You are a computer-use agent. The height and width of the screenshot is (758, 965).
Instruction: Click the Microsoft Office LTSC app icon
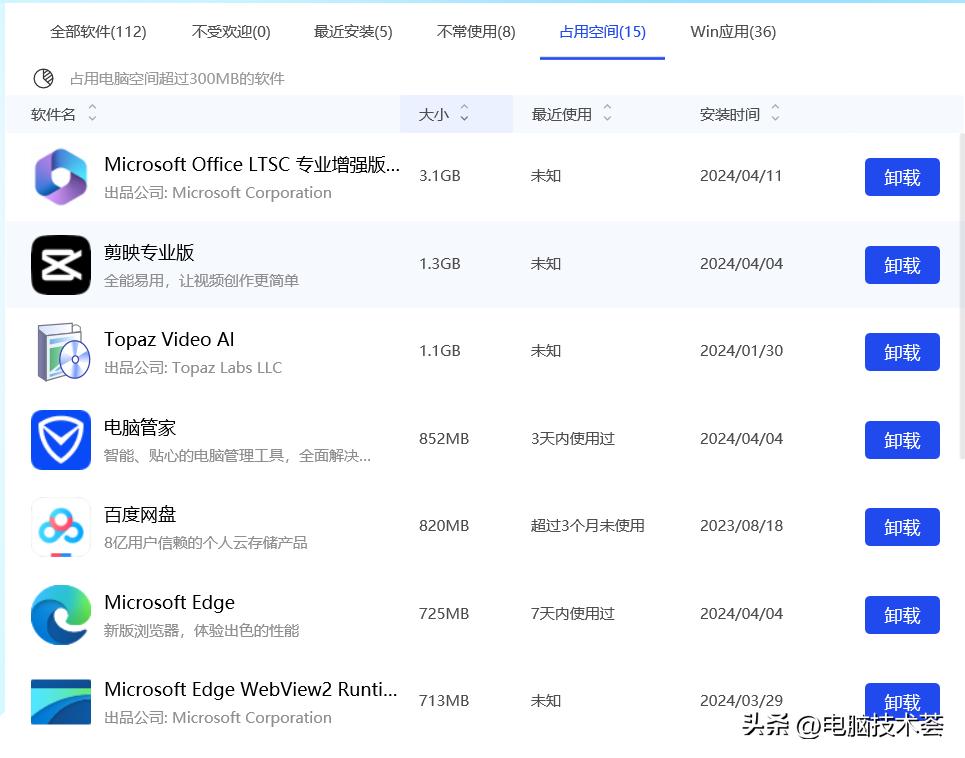click(x=61, y=177)
